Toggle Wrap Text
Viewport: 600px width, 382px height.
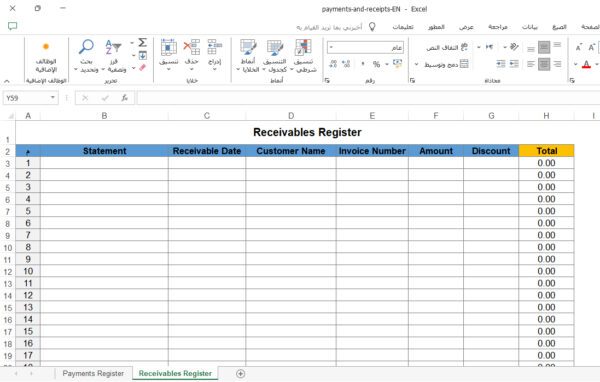[x=447, y=47]
